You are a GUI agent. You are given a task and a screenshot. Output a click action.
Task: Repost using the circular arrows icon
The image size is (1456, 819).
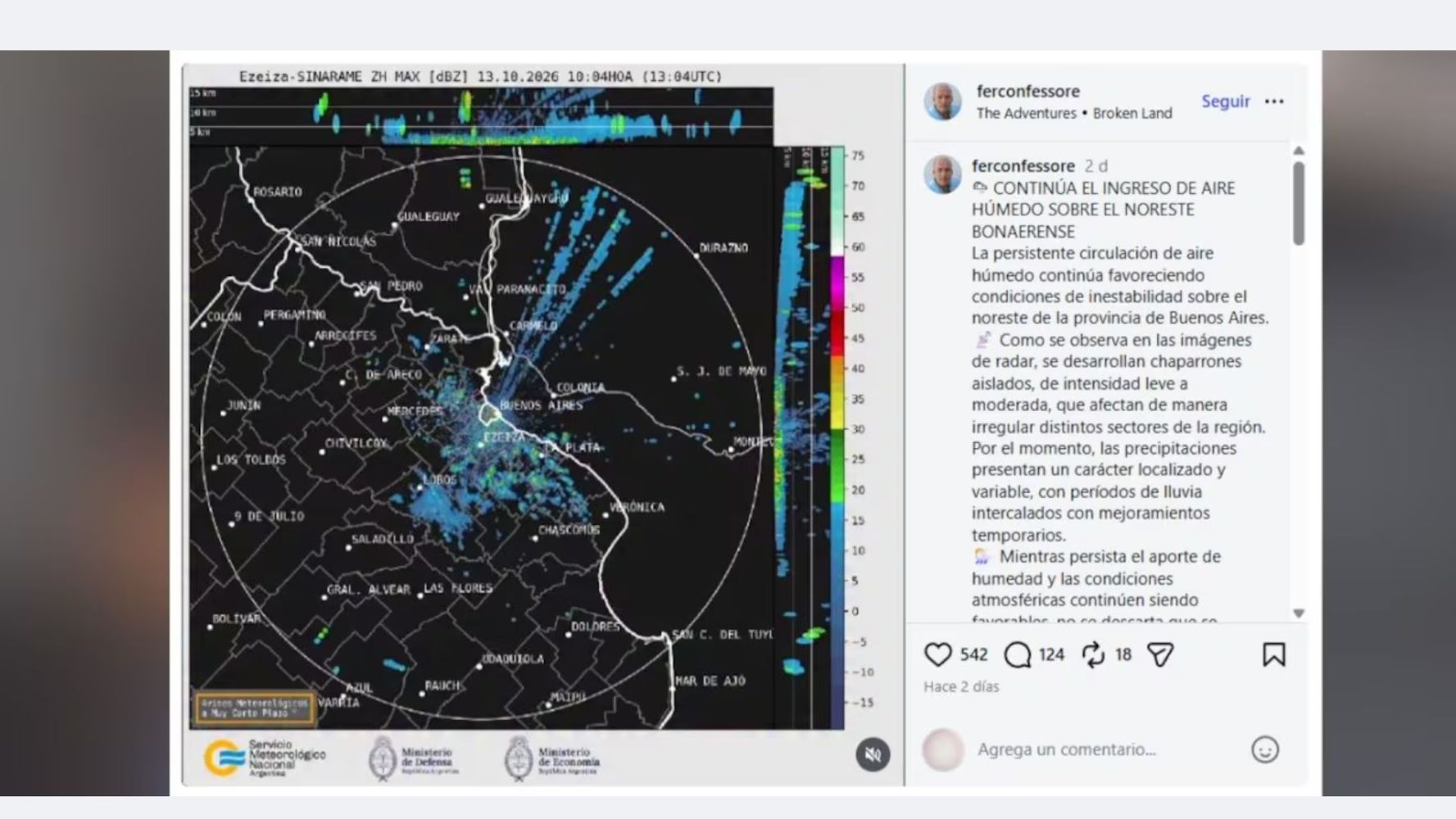pos(1093,654)
